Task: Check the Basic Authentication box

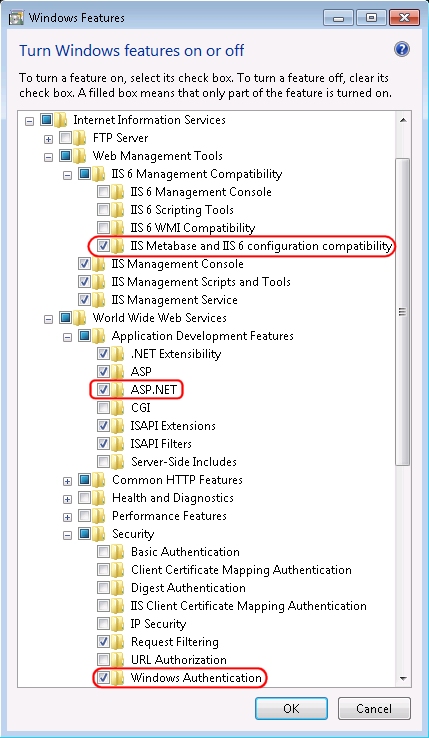Action: (x=104, y=552)
